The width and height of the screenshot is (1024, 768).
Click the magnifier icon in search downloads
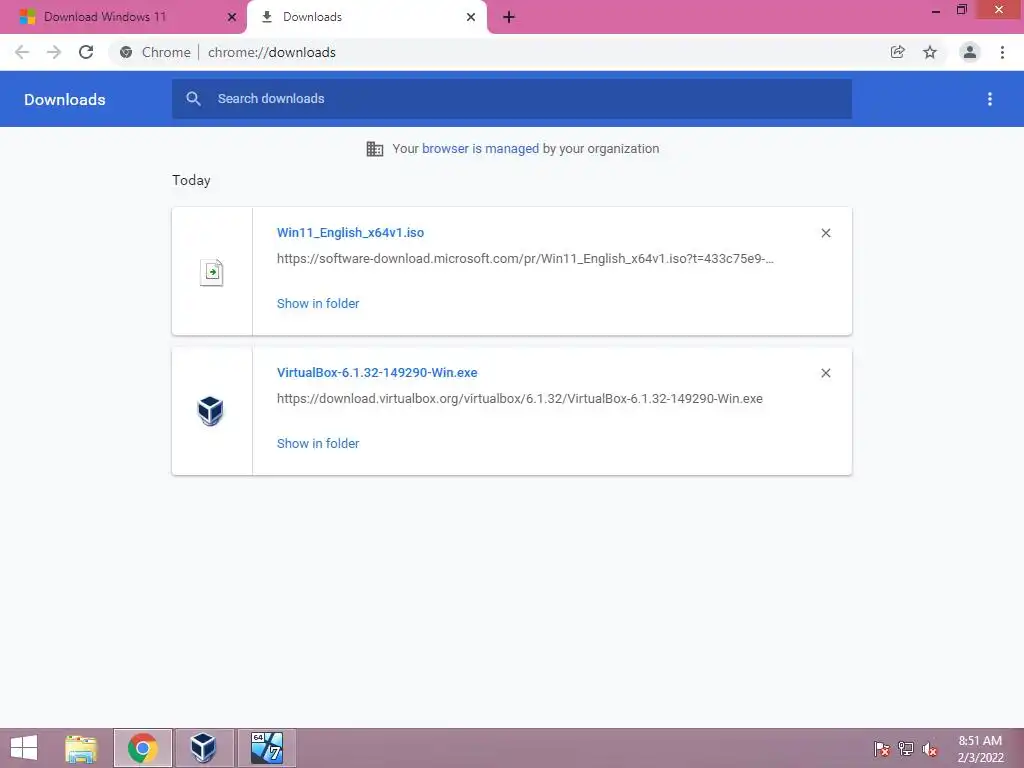[193, 99]
